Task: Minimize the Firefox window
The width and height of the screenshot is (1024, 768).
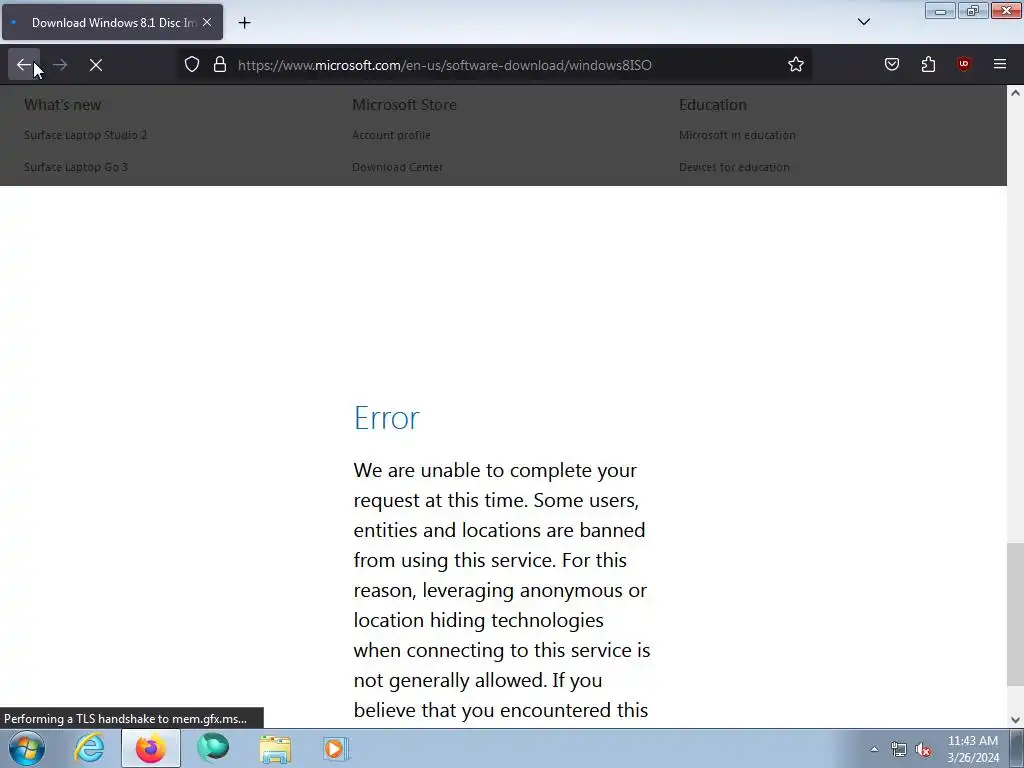Action: tap(940, 10)
